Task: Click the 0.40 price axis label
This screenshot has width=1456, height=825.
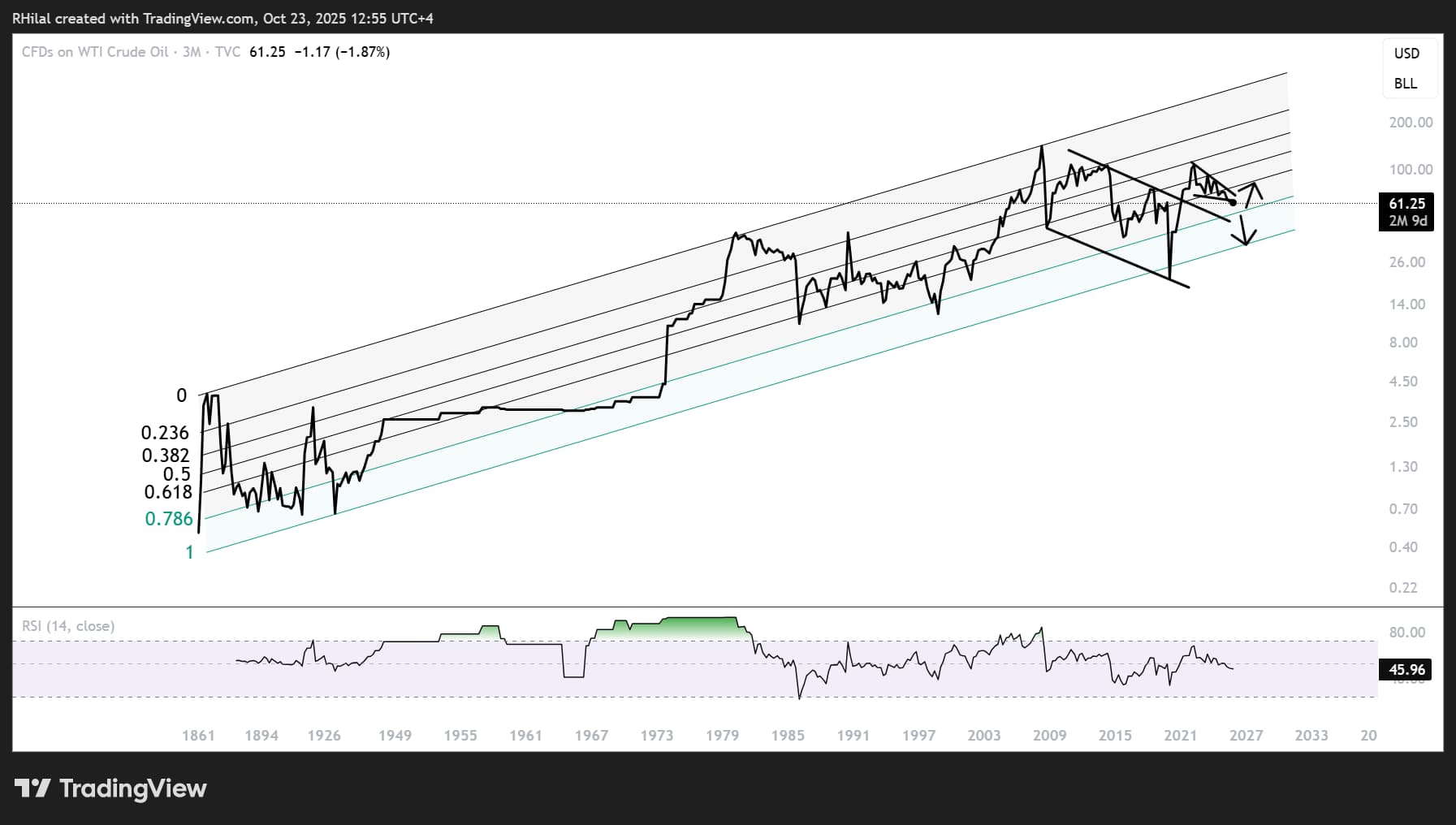Action: [1403, 547]
